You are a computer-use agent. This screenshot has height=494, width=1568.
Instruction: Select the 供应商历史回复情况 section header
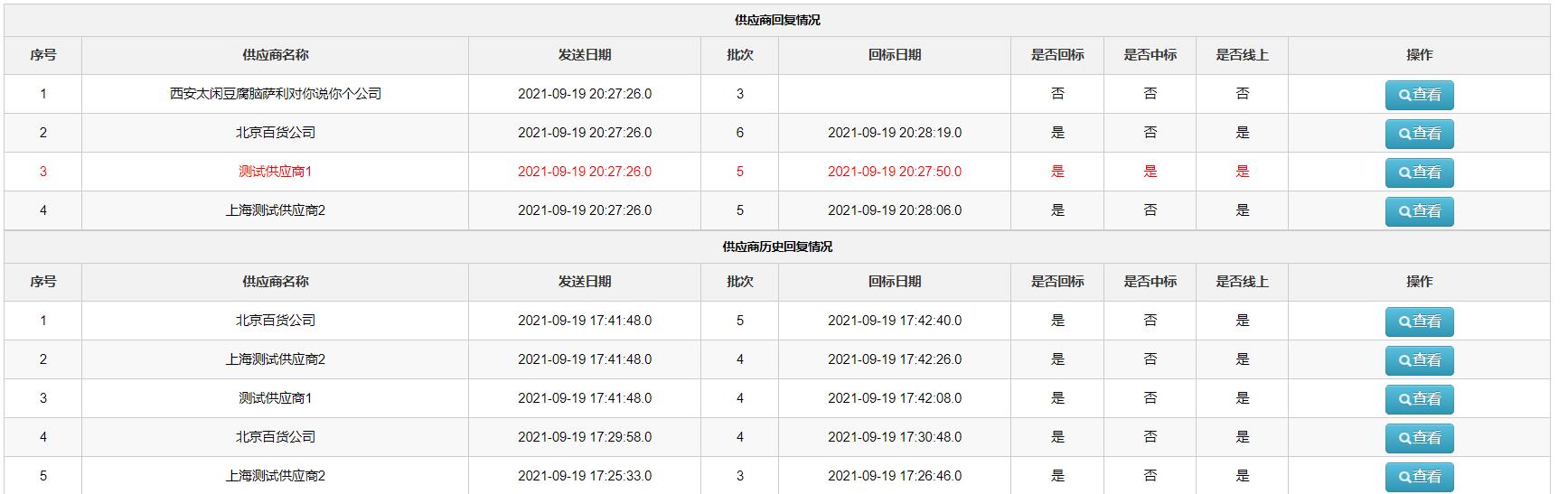776,247
